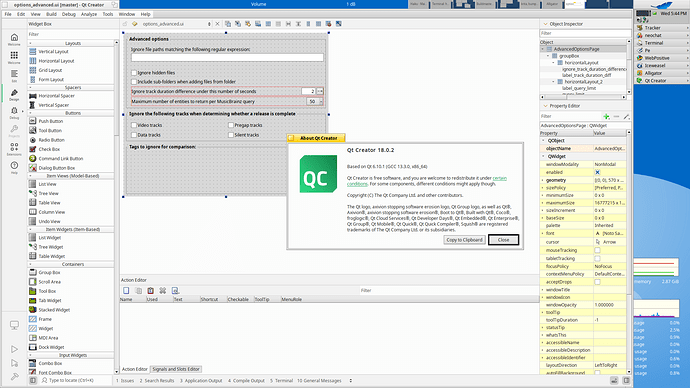Choose the Tree View widget

click(x=48, y=194)
